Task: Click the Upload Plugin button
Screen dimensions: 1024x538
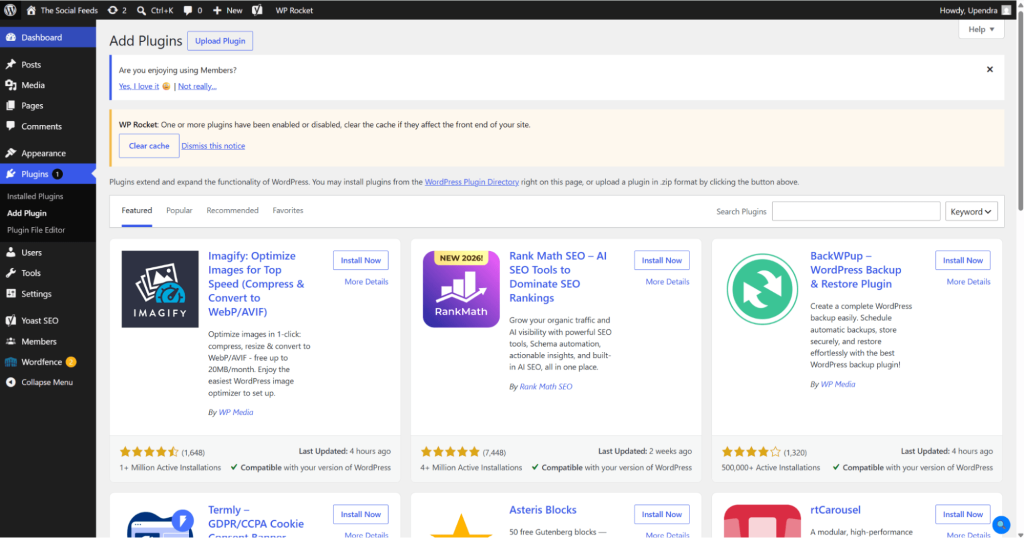Action: (220, 40)
